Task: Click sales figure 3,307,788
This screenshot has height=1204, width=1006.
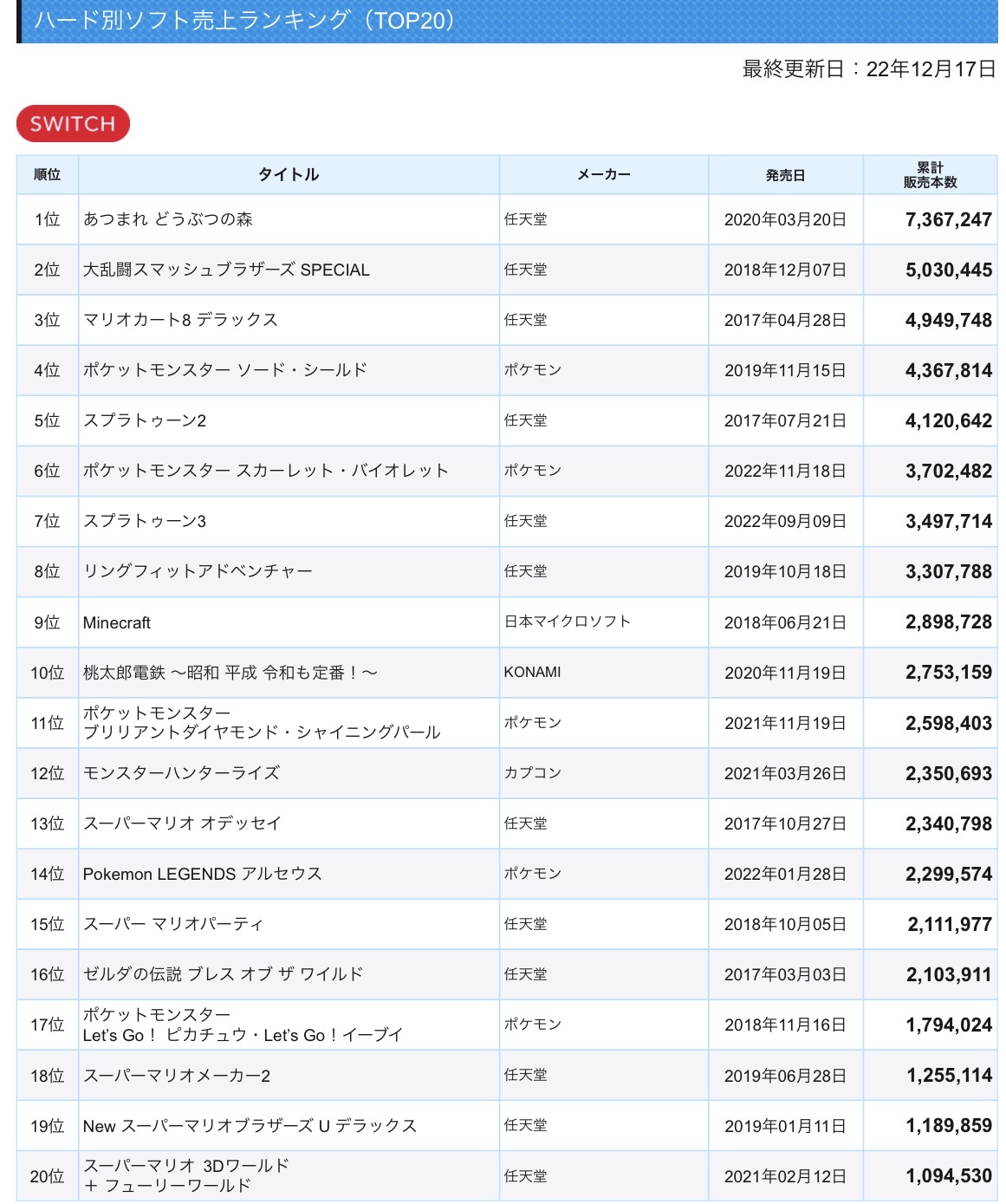Action: pyautogui.click(x=949, y=571)
